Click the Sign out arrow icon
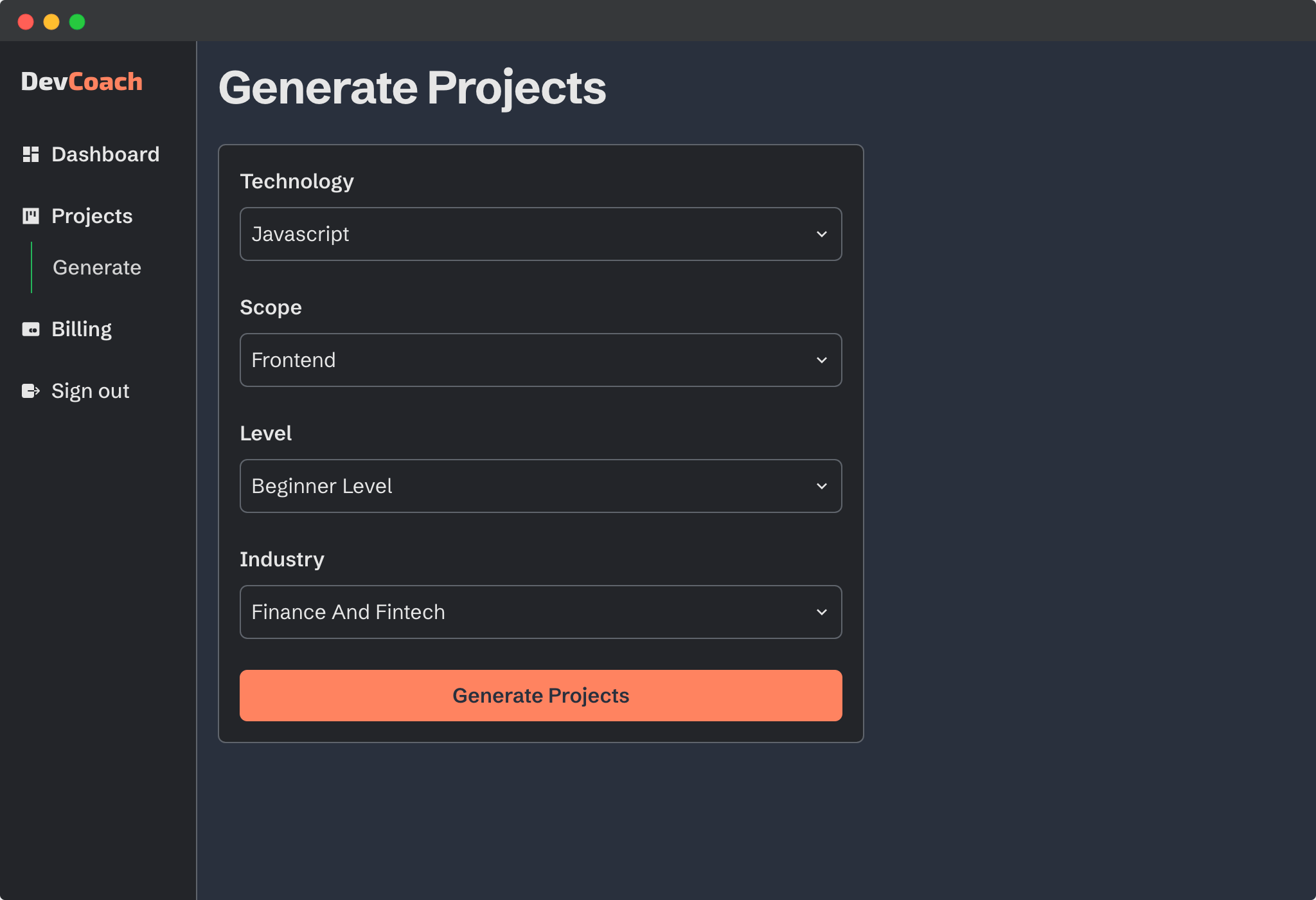The image size is (1316, 900). (31, 390)
